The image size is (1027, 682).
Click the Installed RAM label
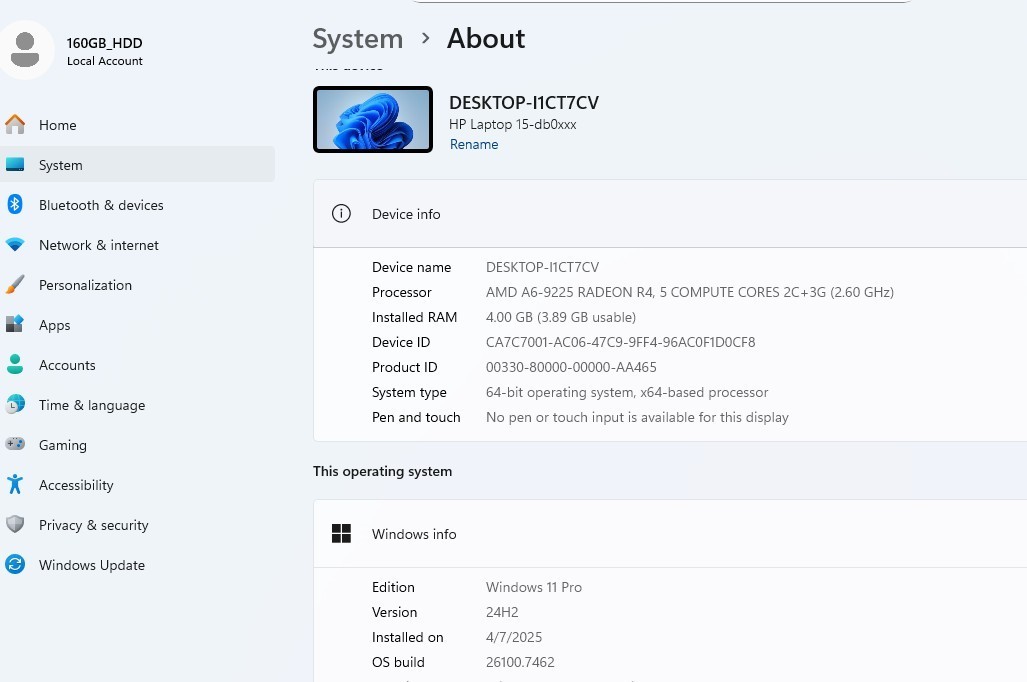pos(415,316)
